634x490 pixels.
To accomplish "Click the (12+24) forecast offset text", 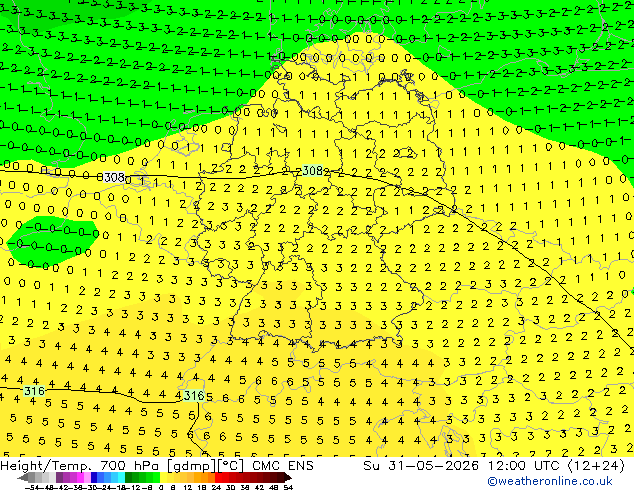I will coord(596,466).
